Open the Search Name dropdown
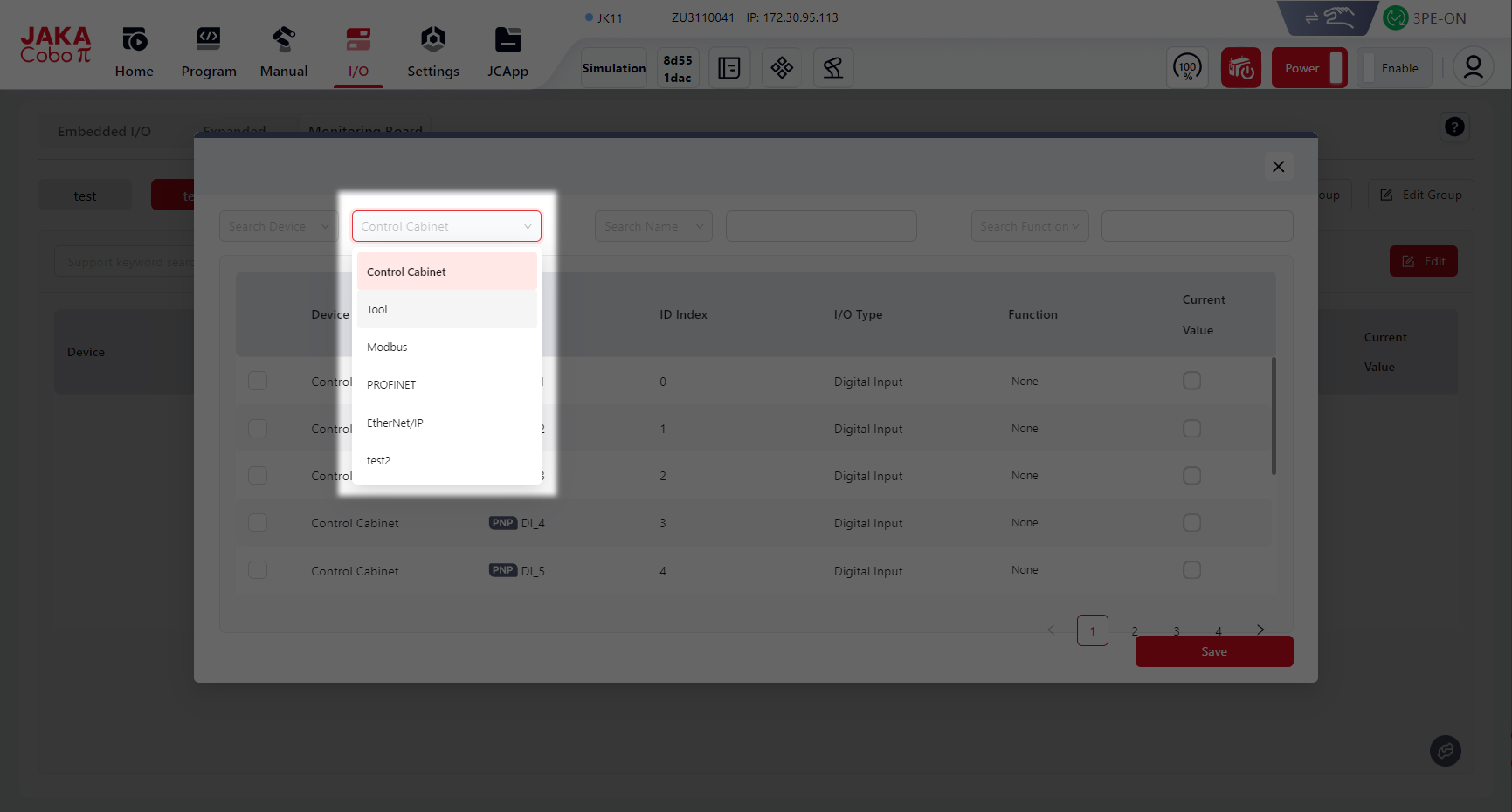Viewport: 1512px width, 812px height. click(653, 226)
